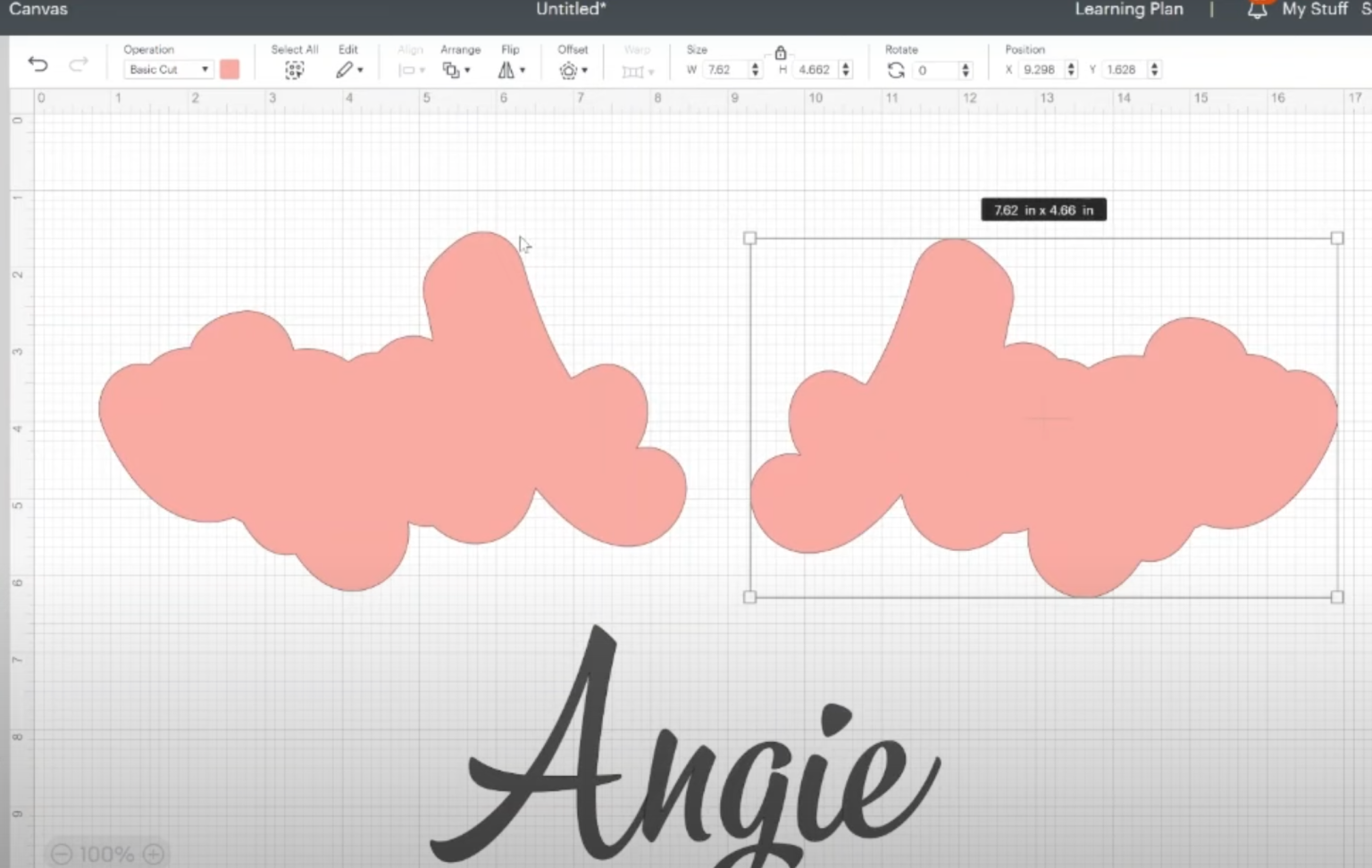
Task: Click the Rotate icon
Action: (895, 70)
